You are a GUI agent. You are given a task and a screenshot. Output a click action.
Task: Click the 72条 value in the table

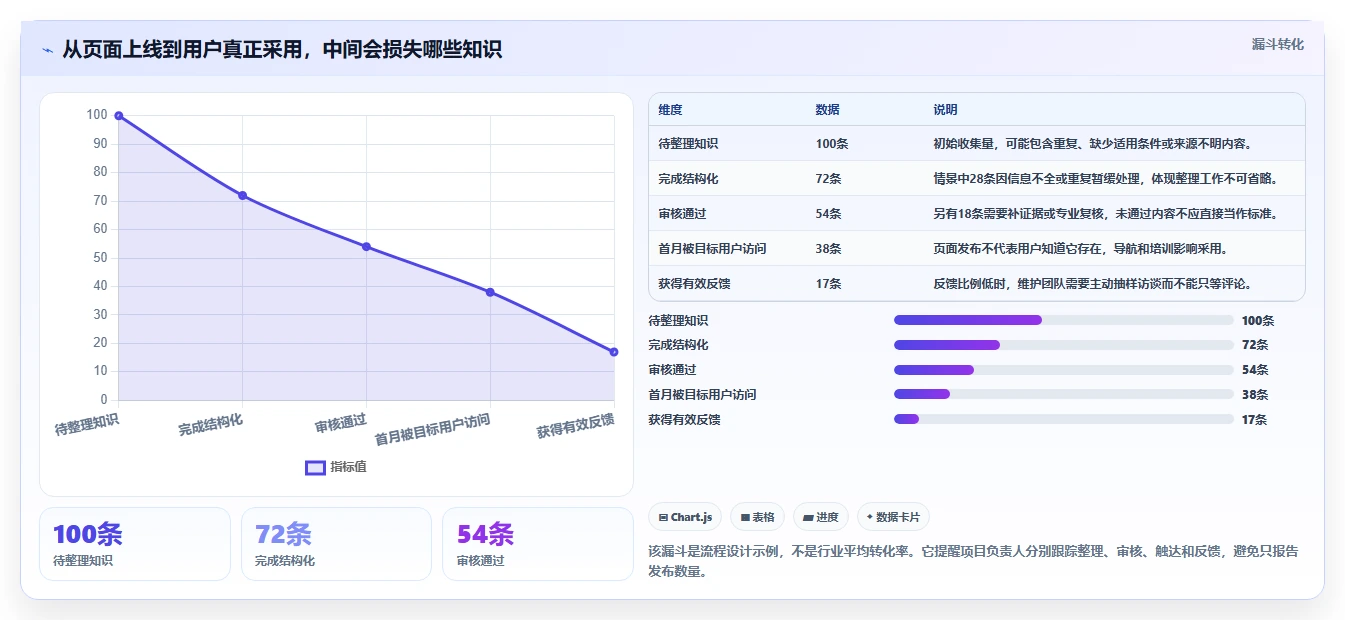(x=829, y=179)
